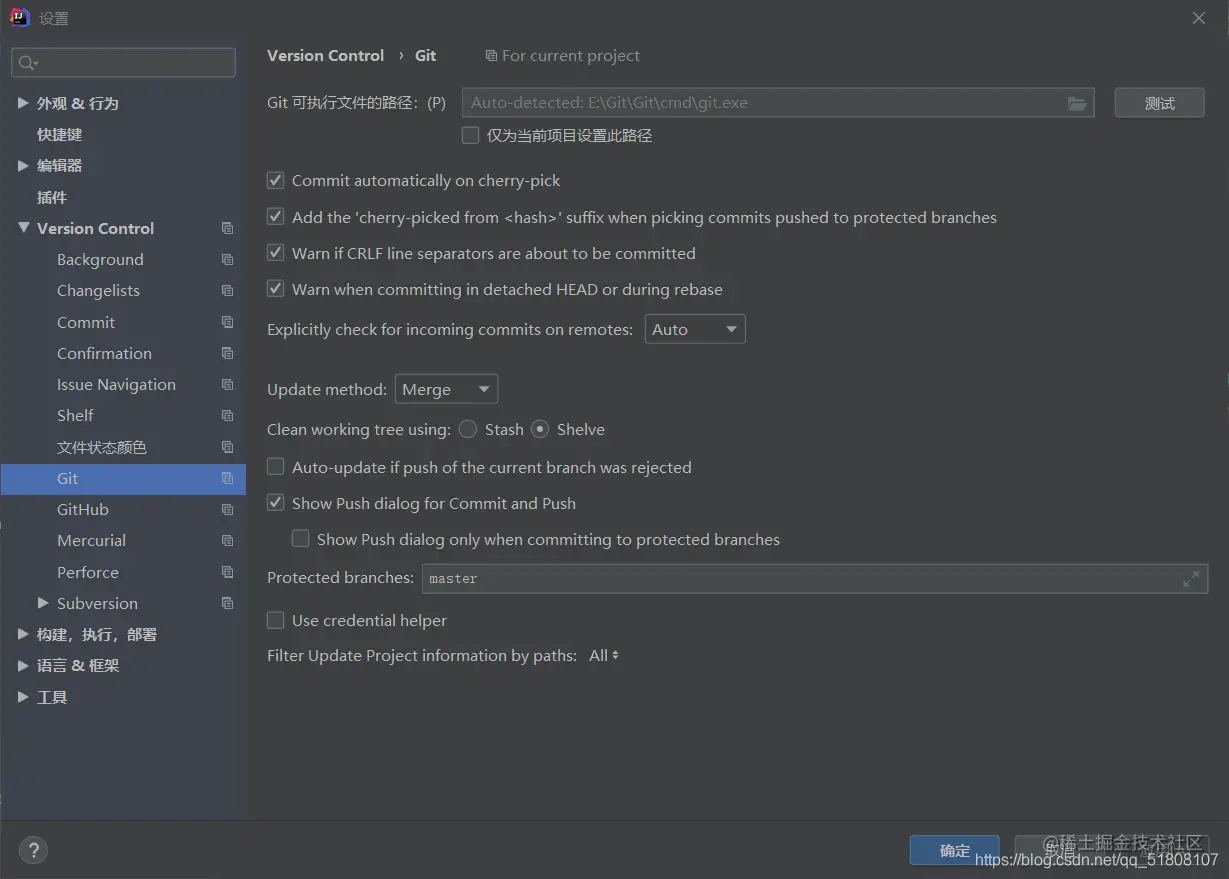Expand the 构建，执行，部署 section
1229x879 pixels.
tap(23, 634)
